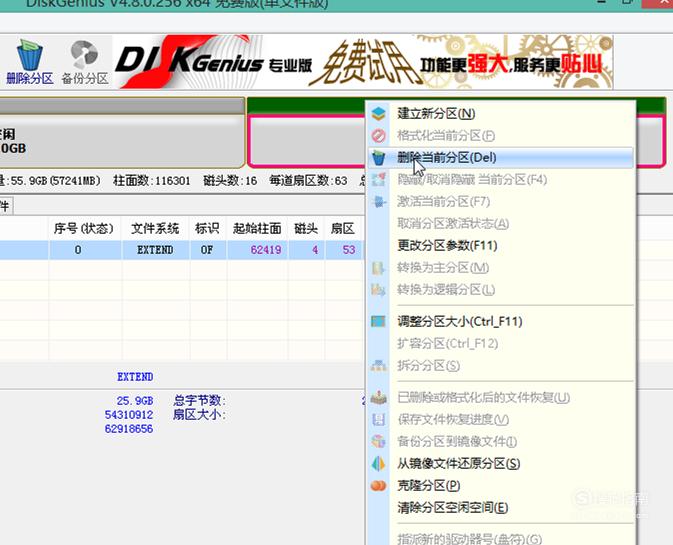Click the 62918656 value in details
This screenshot has height=545, width=673.
pos(129,428)
